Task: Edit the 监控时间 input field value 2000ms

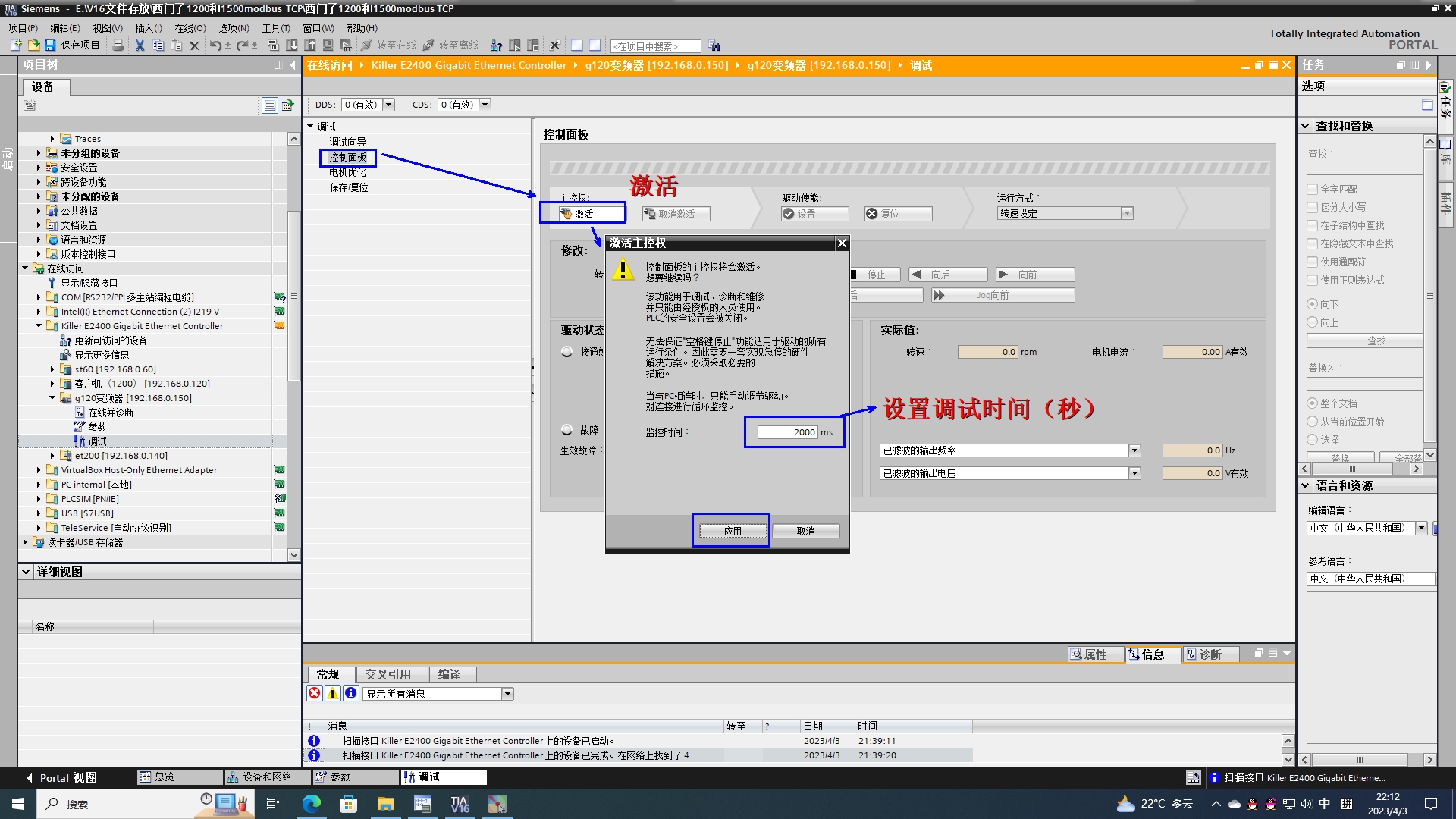Action: 789,432
